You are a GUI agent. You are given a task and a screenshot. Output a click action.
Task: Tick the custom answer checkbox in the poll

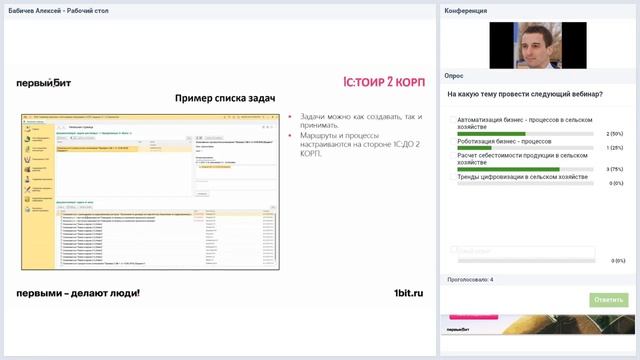(453, 250)
